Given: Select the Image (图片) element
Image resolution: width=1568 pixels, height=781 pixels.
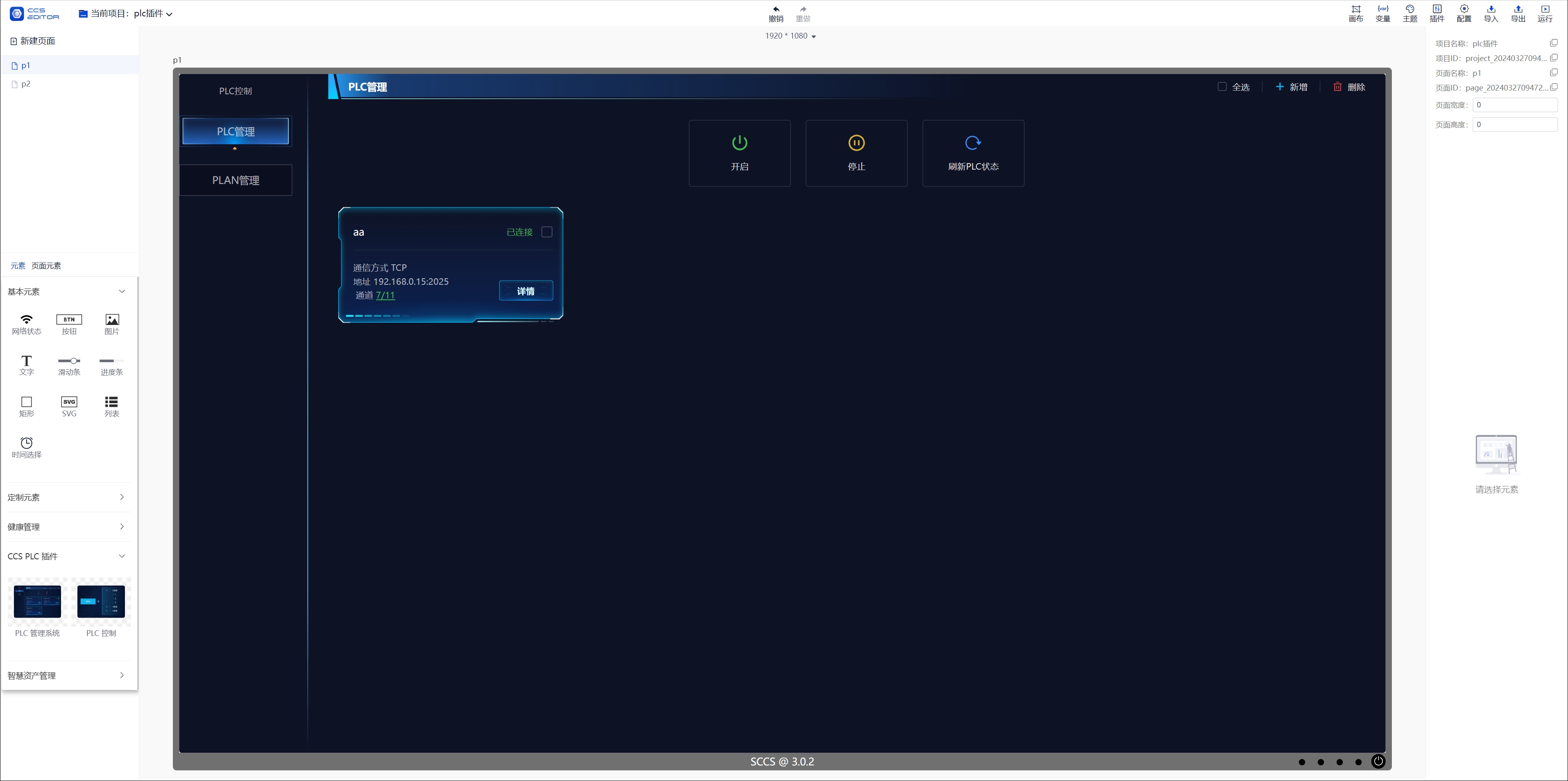Looking at the screenshot, I should click(112, 325).
